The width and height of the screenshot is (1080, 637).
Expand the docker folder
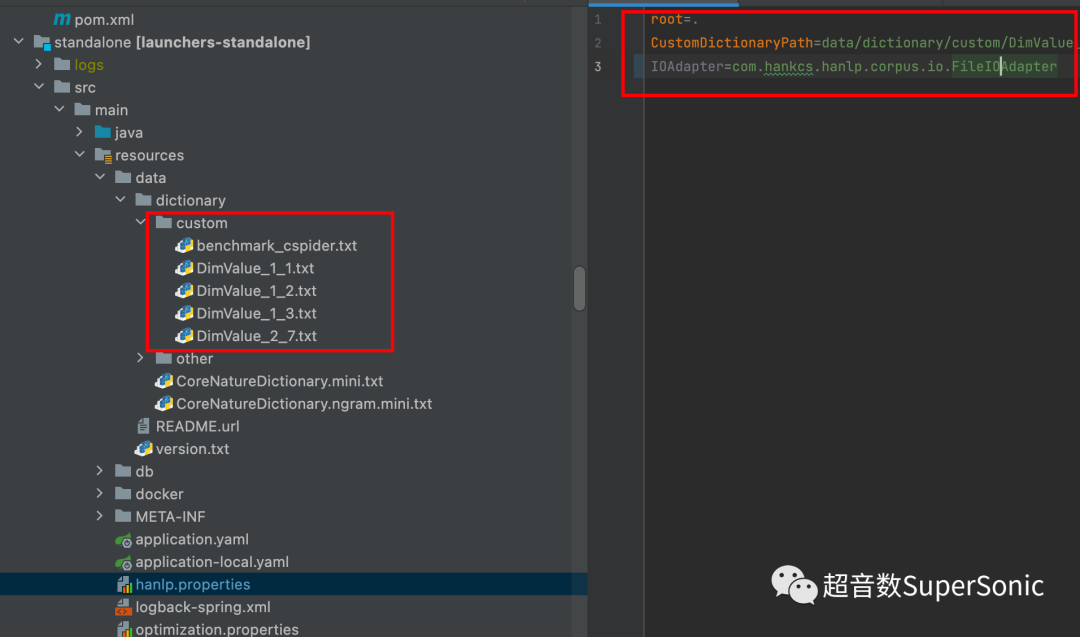coord(100,494)
